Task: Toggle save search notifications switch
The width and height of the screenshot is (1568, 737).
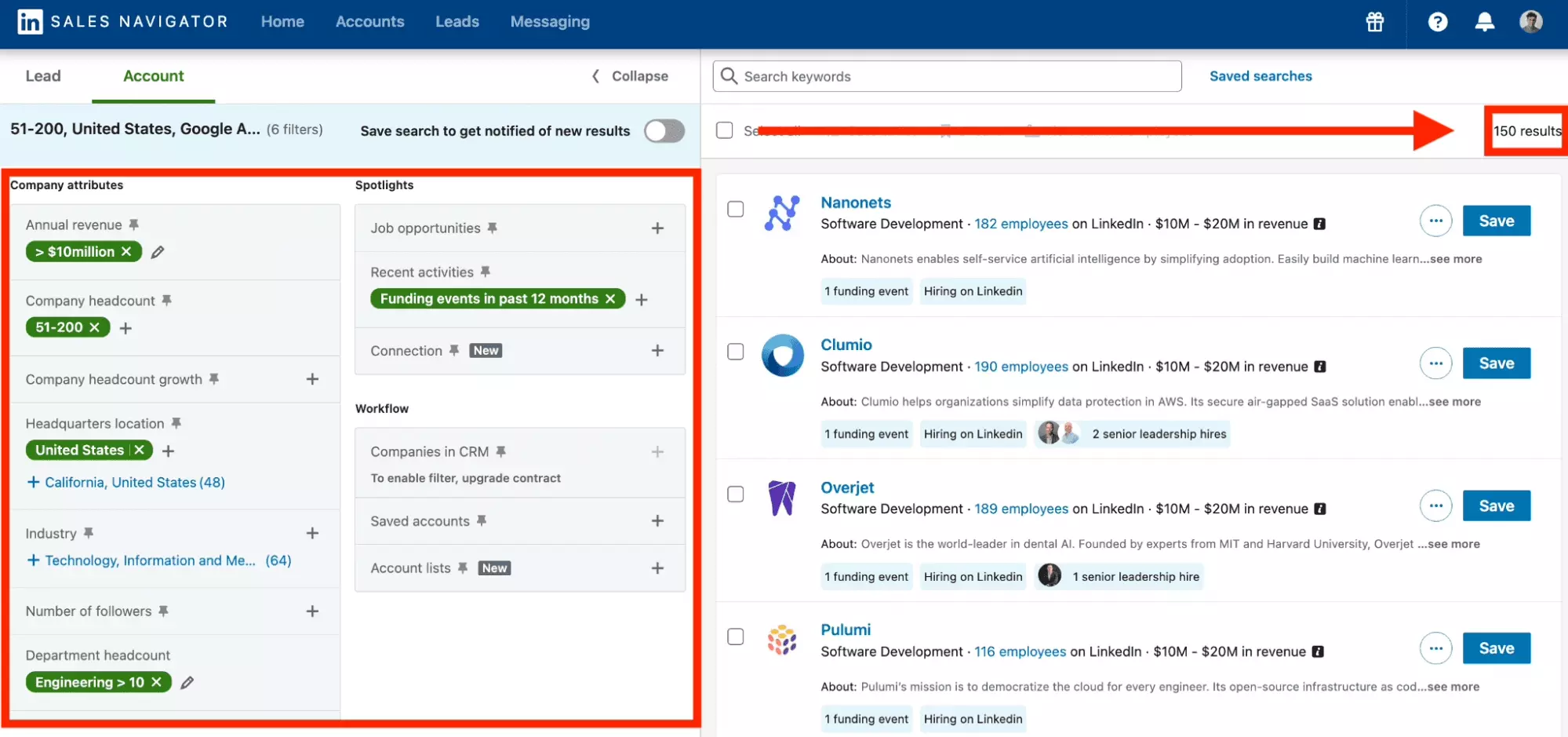Action: pyautogui.click(x=664, y=131)
